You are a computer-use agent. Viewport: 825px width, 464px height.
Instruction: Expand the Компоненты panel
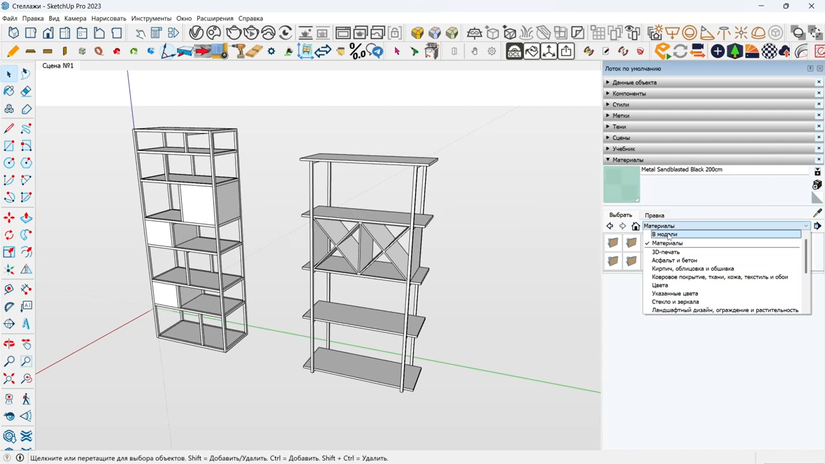709,94
